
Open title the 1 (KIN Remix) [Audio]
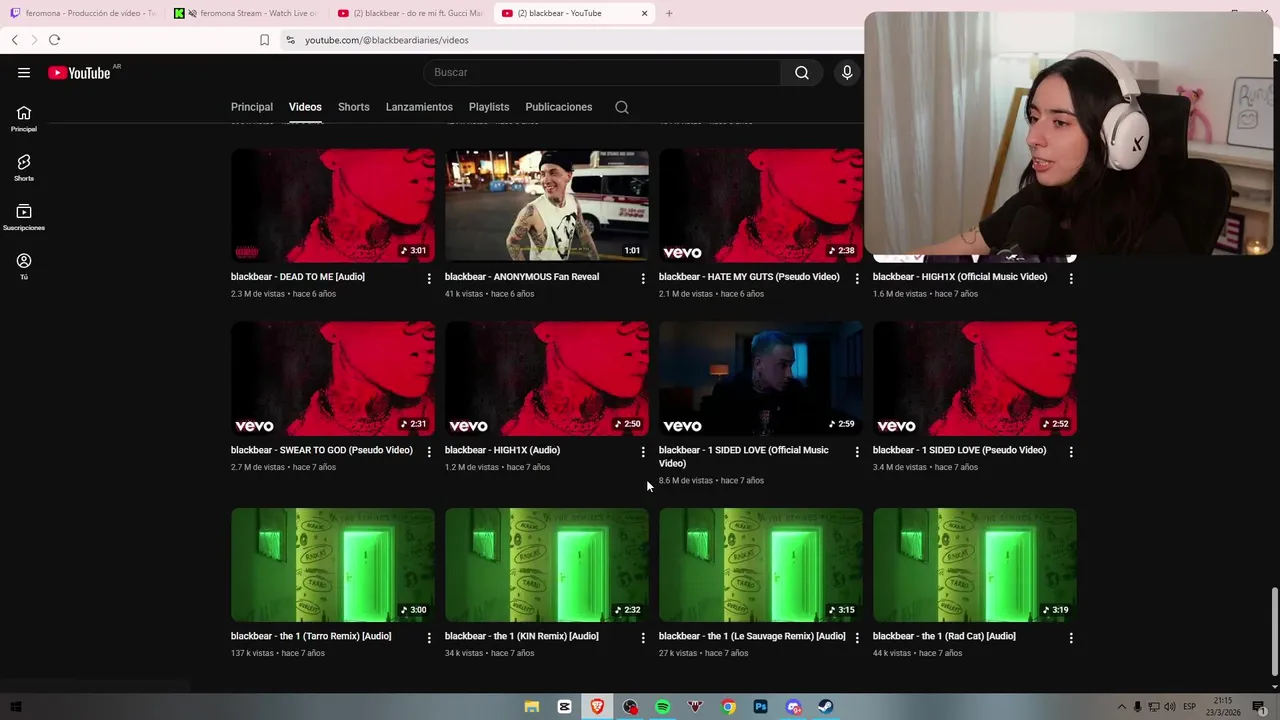(x=522, y=636)
